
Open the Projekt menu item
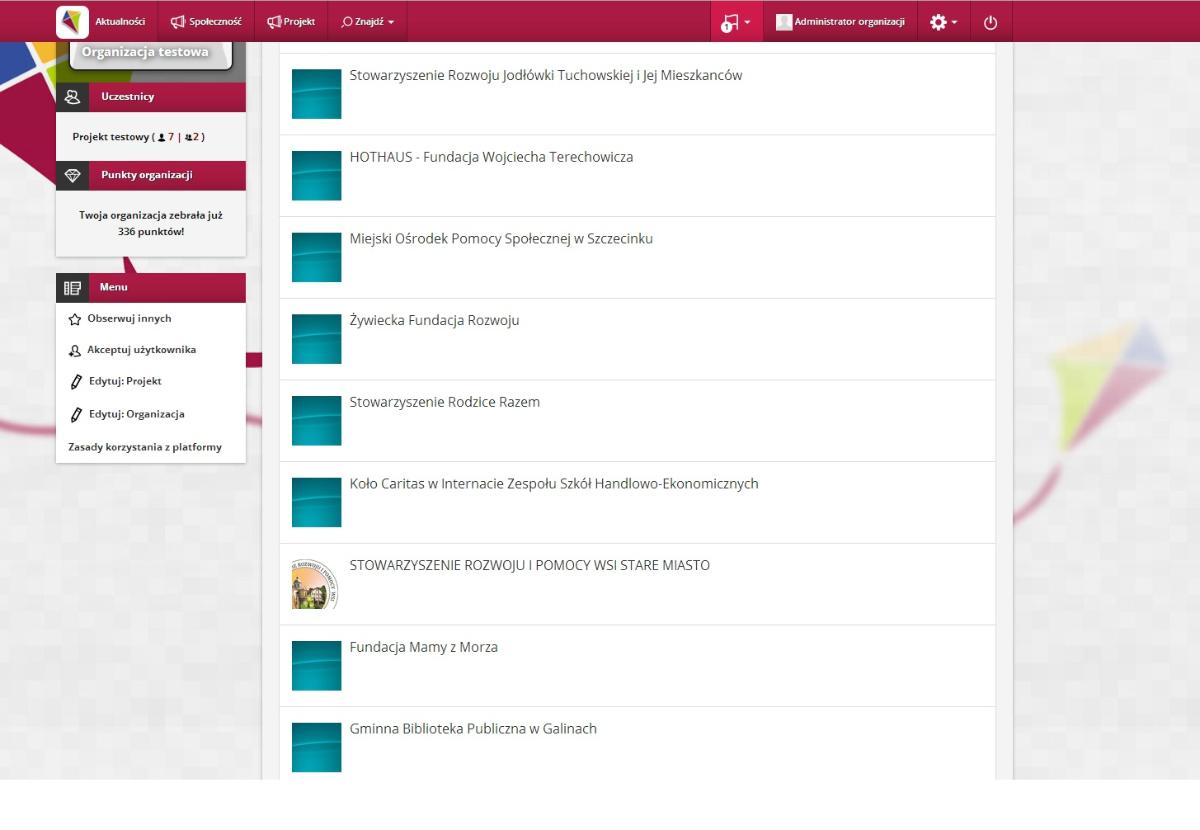[291, 22]
